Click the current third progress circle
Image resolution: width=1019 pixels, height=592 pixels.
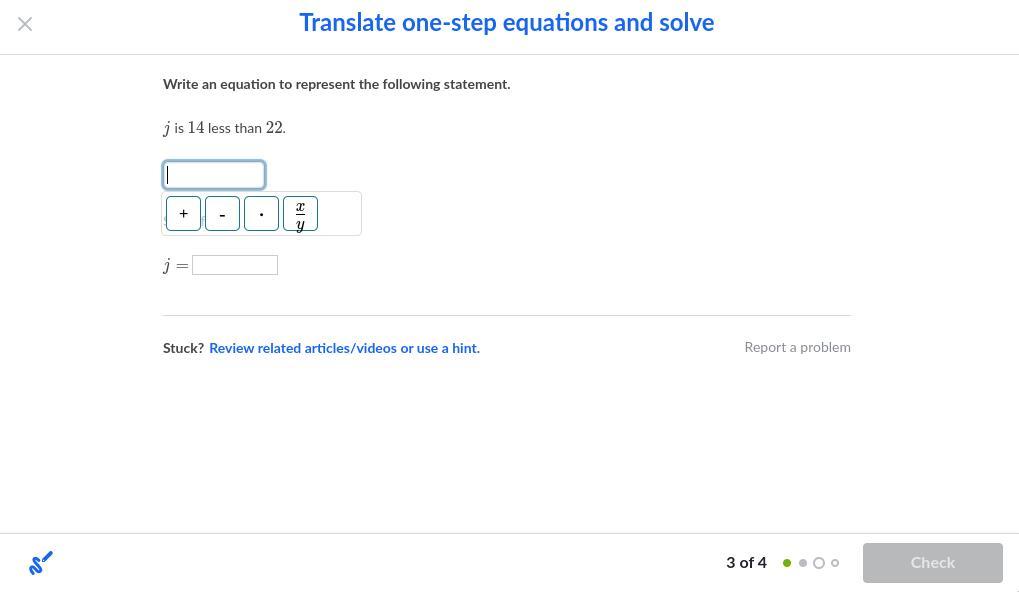819,563
